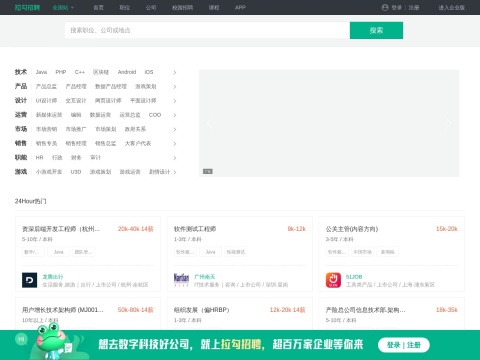
Task: Open the 校园招聘 nav item
Action: pyautogui.click(x=182, y=7)
